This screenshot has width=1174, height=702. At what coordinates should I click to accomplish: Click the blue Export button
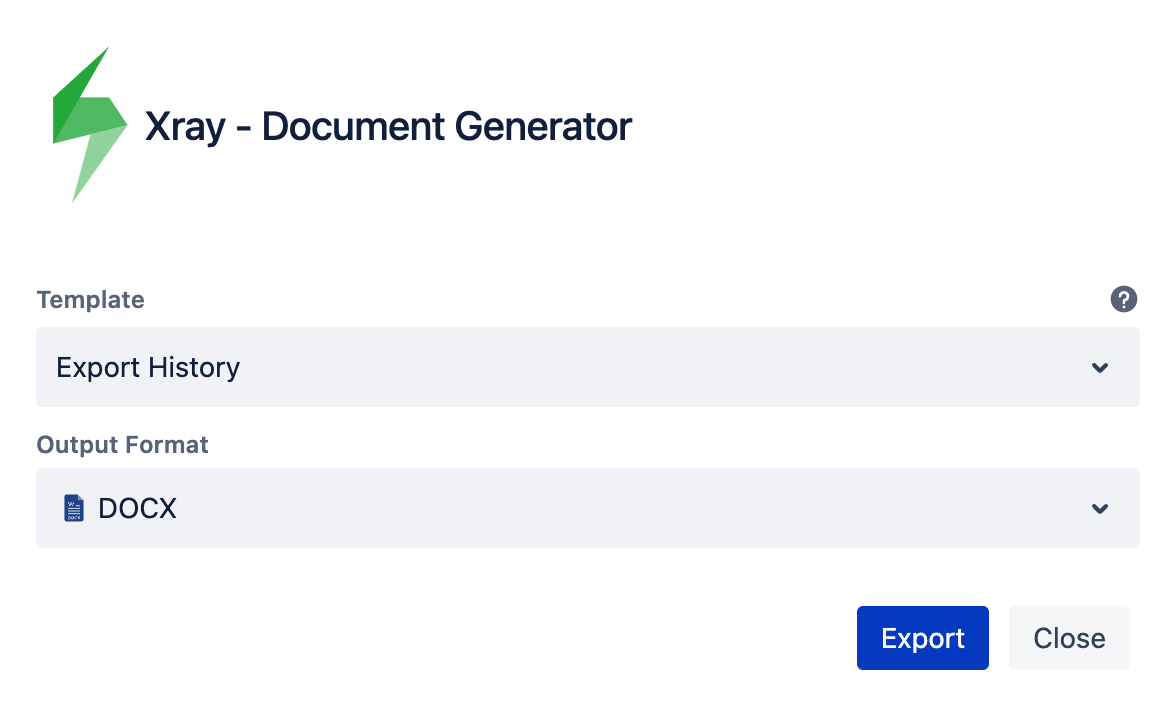coord(922,638)
